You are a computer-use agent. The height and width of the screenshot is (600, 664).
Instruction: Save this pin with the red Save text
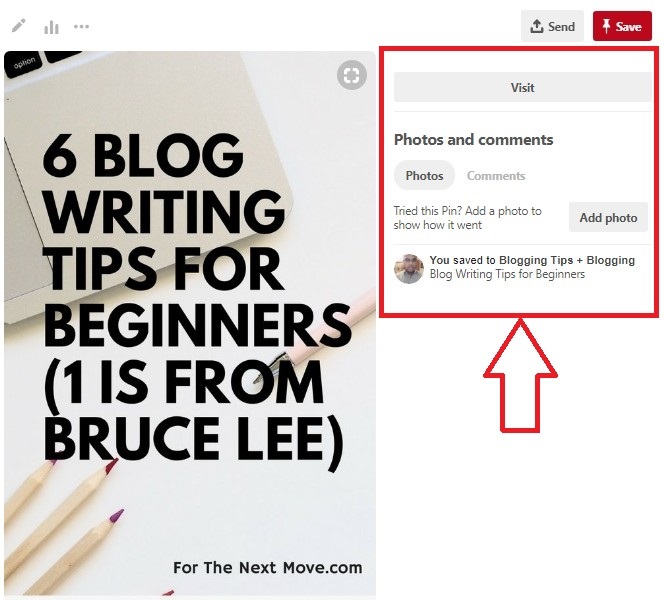click(628, 27)
